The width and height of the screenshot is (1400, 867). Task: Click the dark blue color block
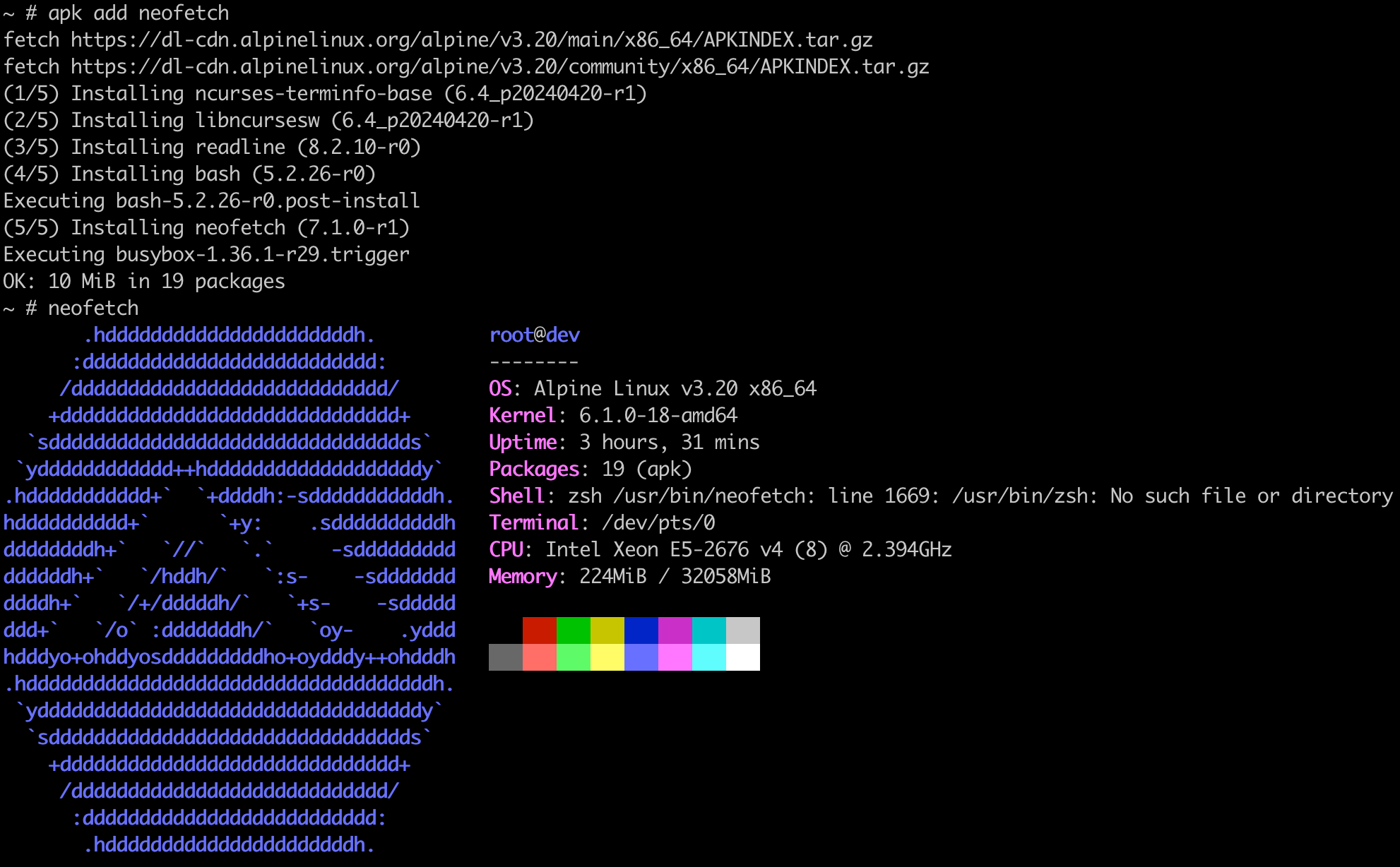click(641, 630)
